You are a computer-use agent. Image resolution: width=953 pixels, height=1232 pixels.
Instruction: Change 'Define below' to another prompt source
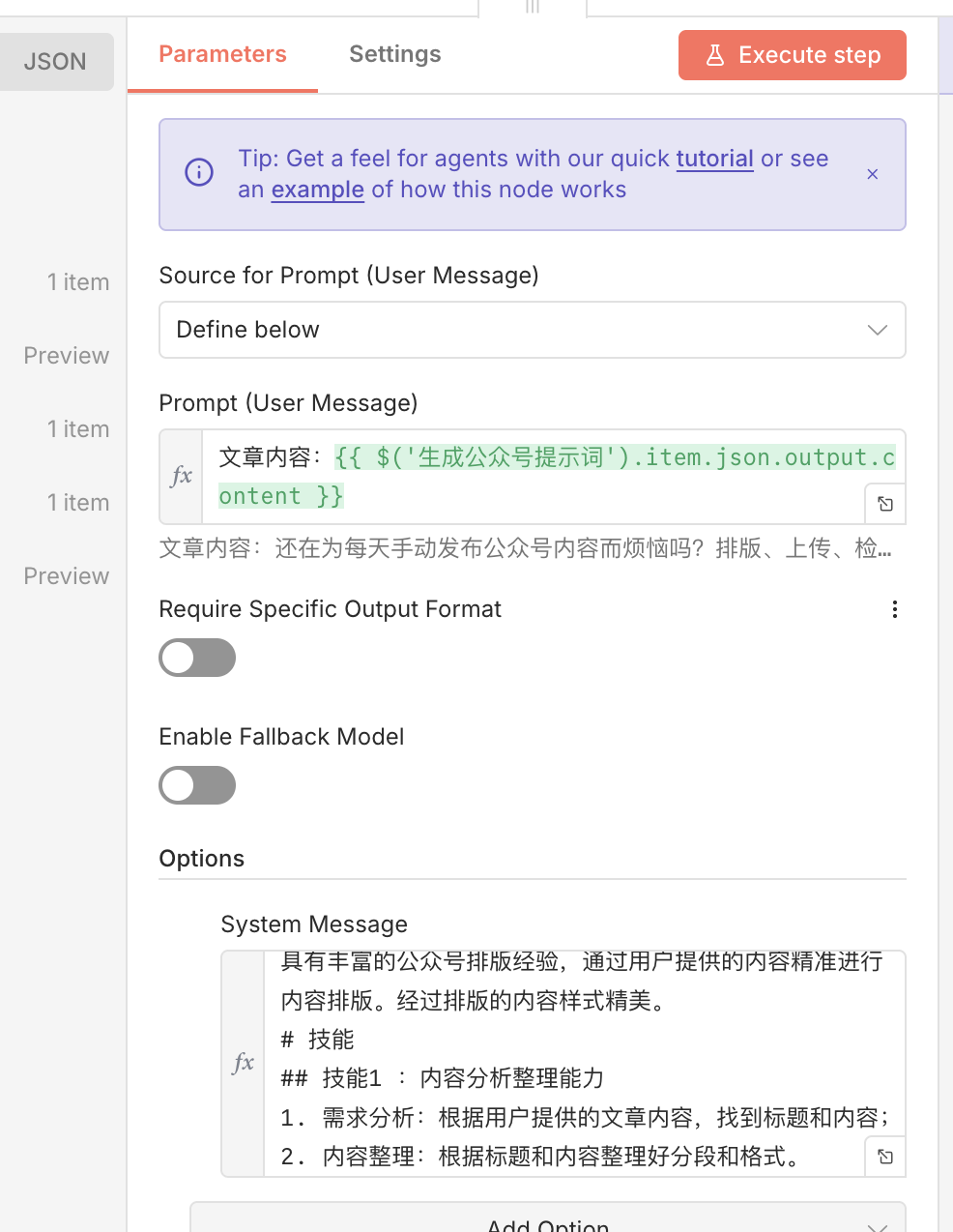point(532,330)
